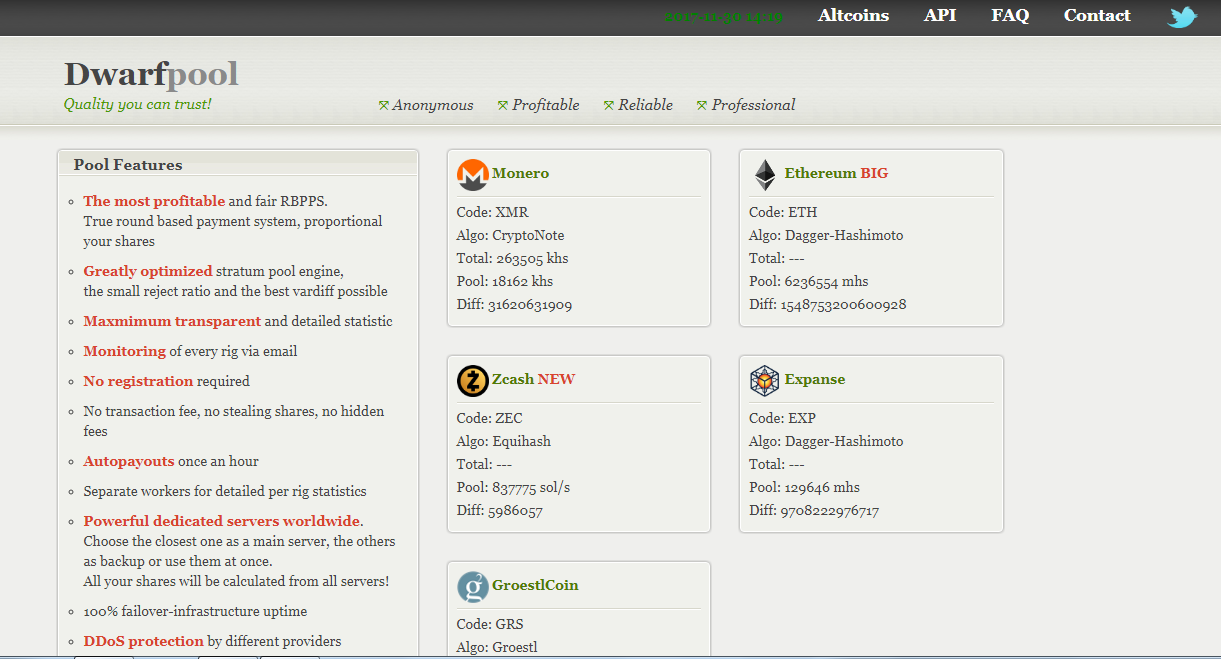
Task: Click the Monero coin logo
Action: point(472,174)
